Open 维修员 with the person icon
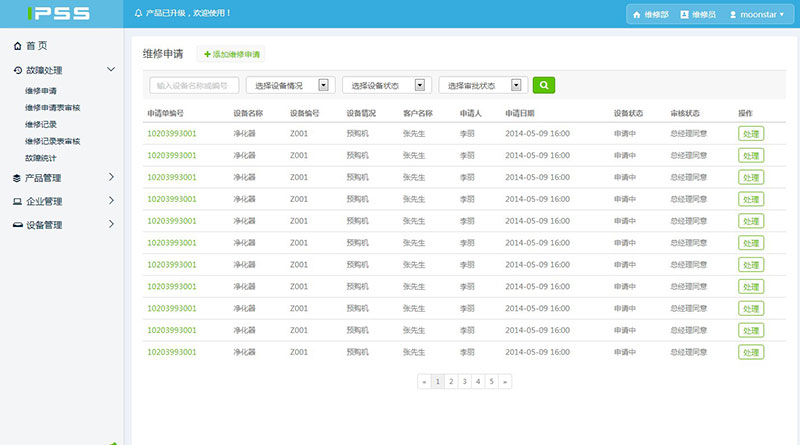 coord(697,15)
